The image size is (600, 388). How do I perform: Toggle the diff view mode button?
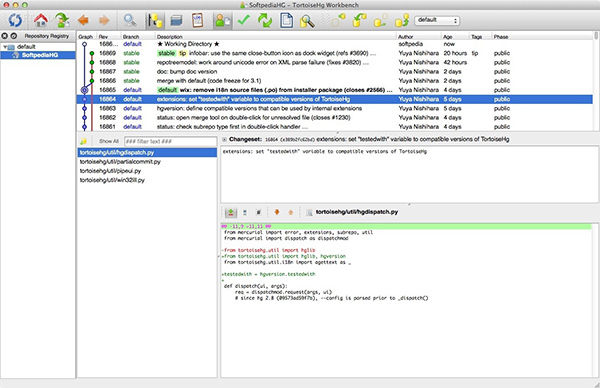(x=231, y=212)
